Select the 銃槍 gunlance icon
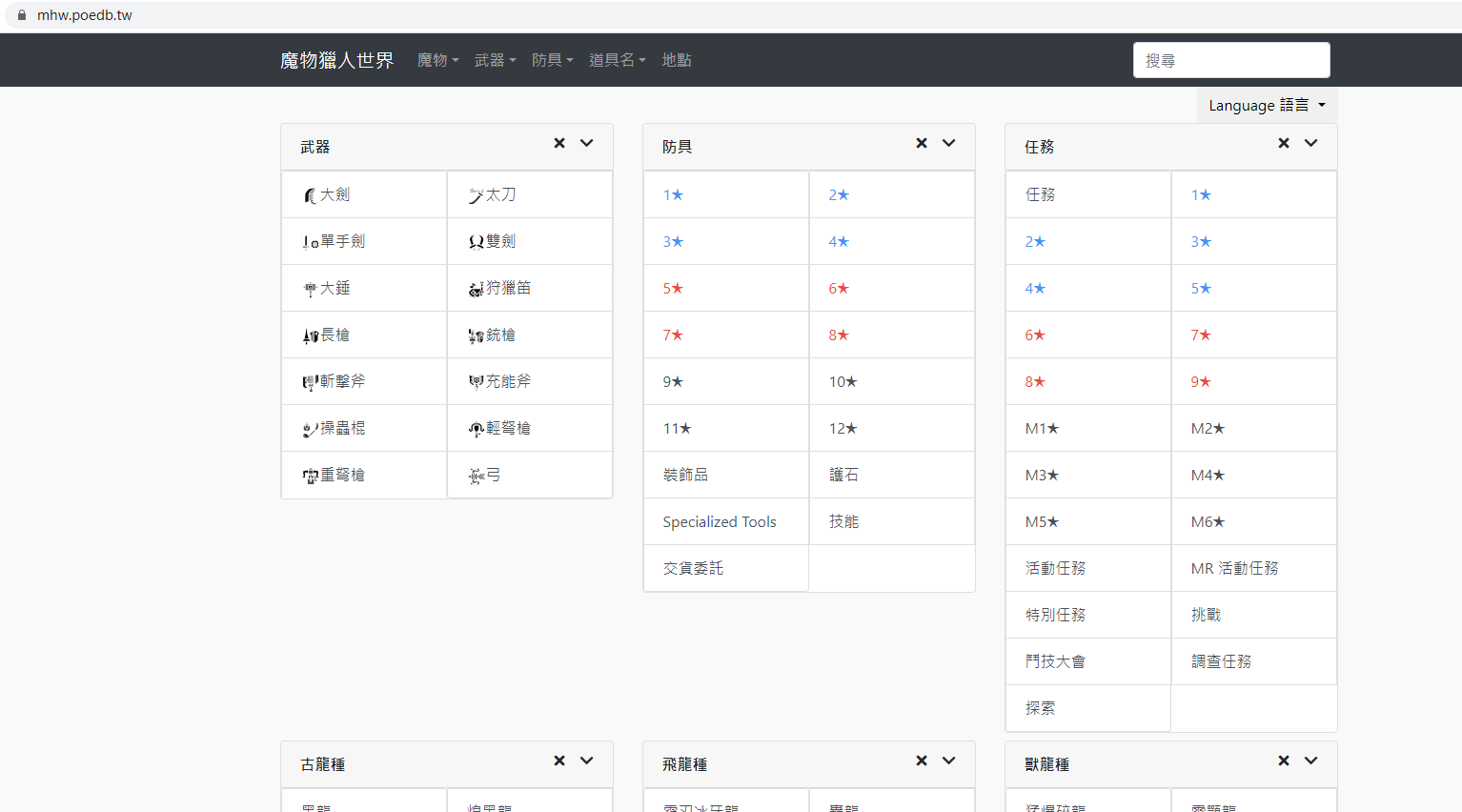 pos(476,335)
